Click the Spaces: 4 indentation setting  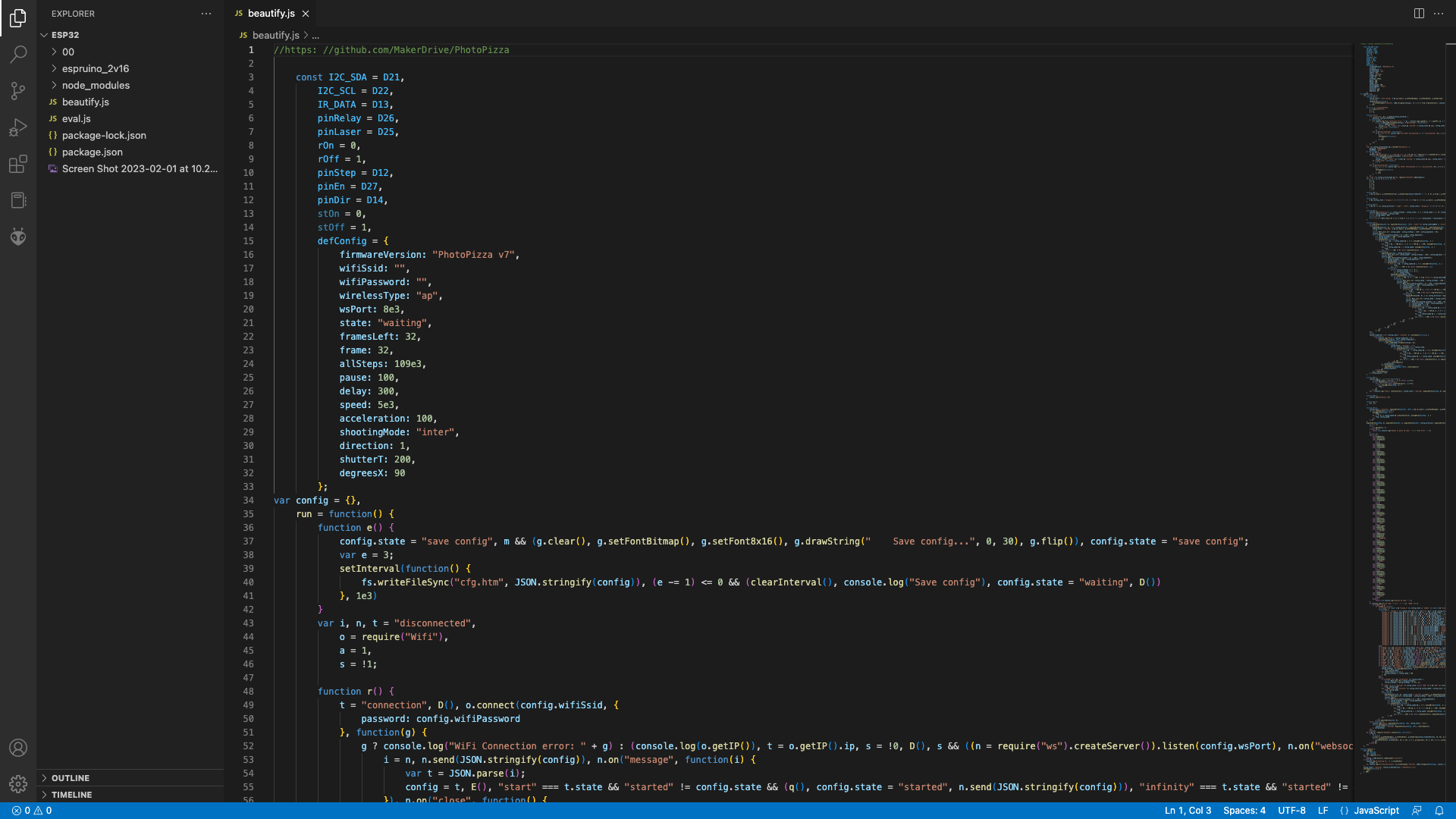(1244, 811)
